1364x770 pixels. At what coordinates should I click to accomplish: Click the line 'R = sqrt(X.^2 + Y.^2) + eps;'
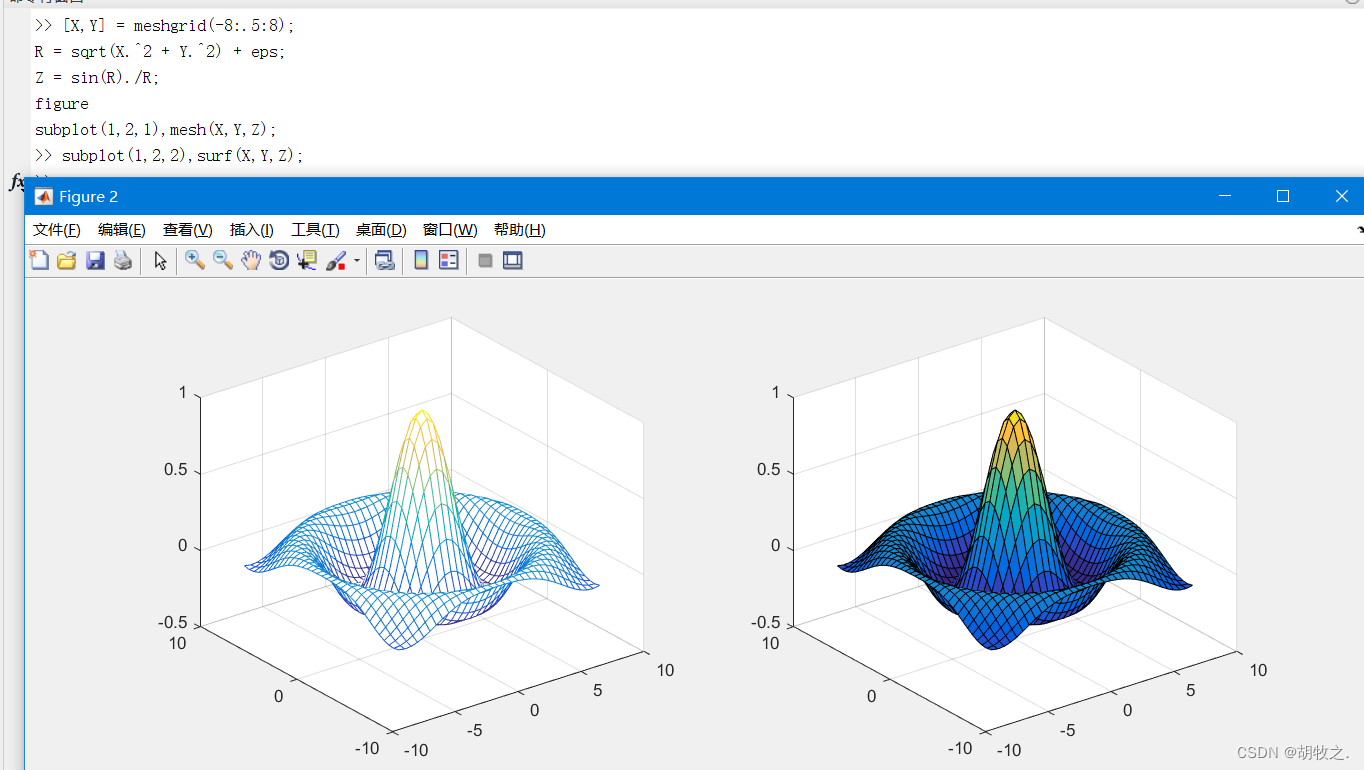pos(160,51)
